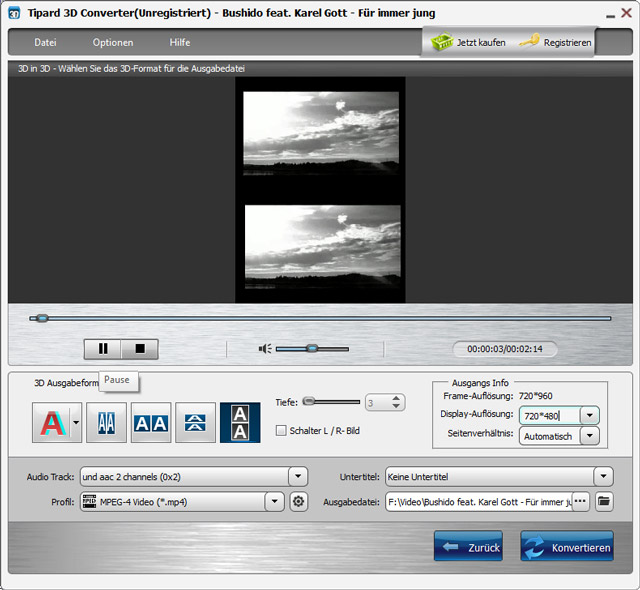Adjust the volume slider

[312, 349]
